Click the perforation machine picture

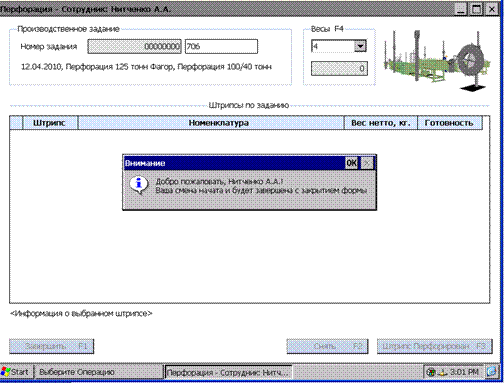(437, 60)
